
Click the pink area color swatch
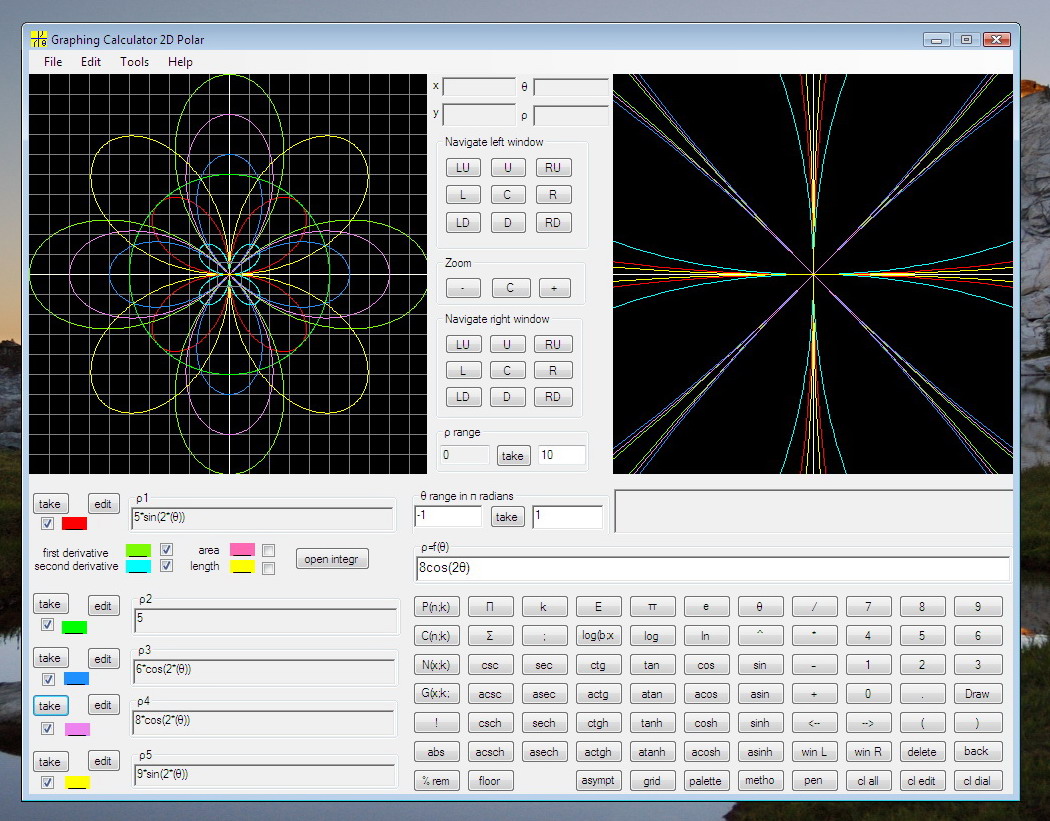pos(242,550)
